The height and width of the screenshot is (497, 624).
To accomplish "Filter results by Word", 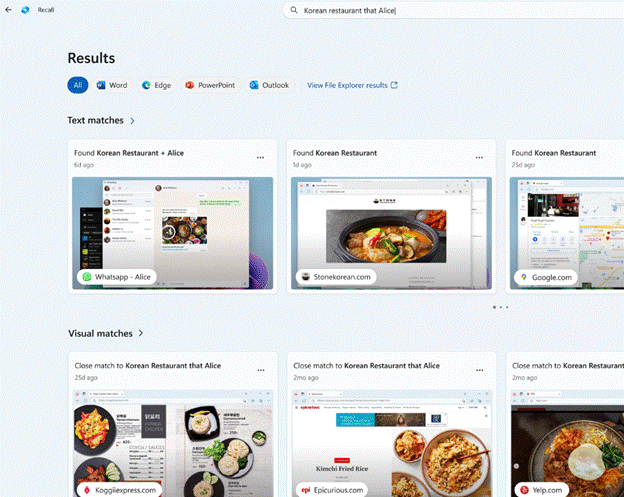I will [x=112, y=85].
